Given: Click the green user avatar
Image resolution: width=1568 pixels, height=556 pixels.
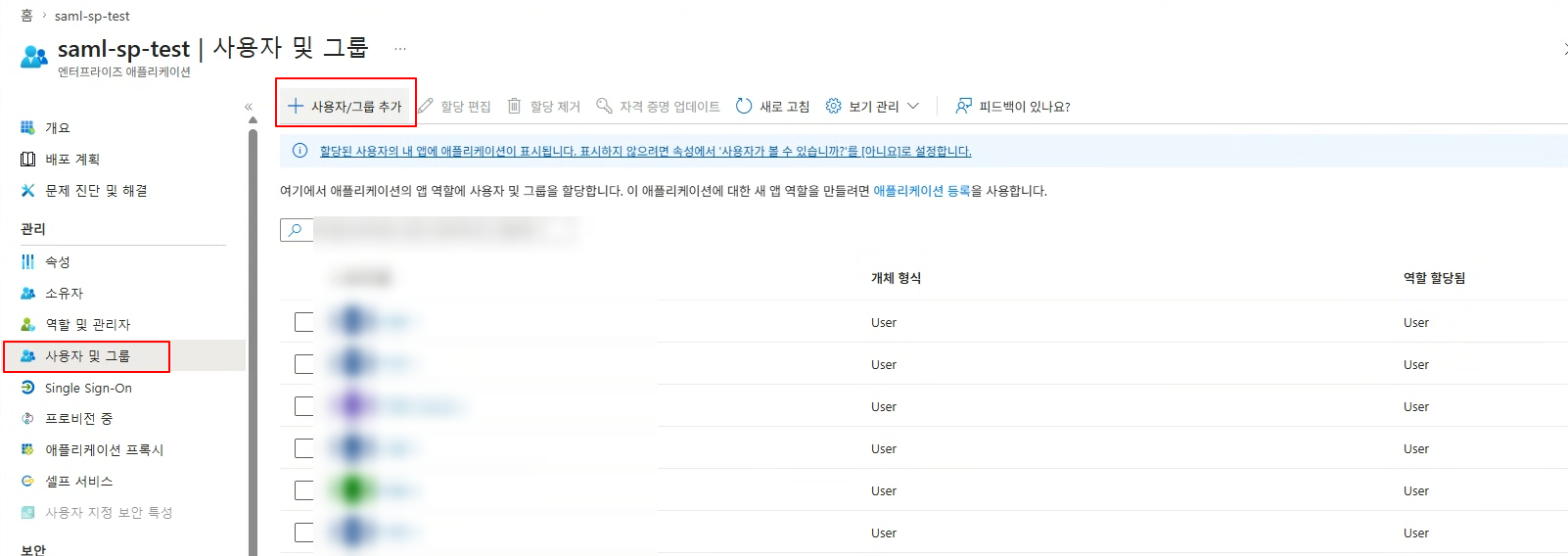Looking at the screenshot, I should tap(353, 489).
